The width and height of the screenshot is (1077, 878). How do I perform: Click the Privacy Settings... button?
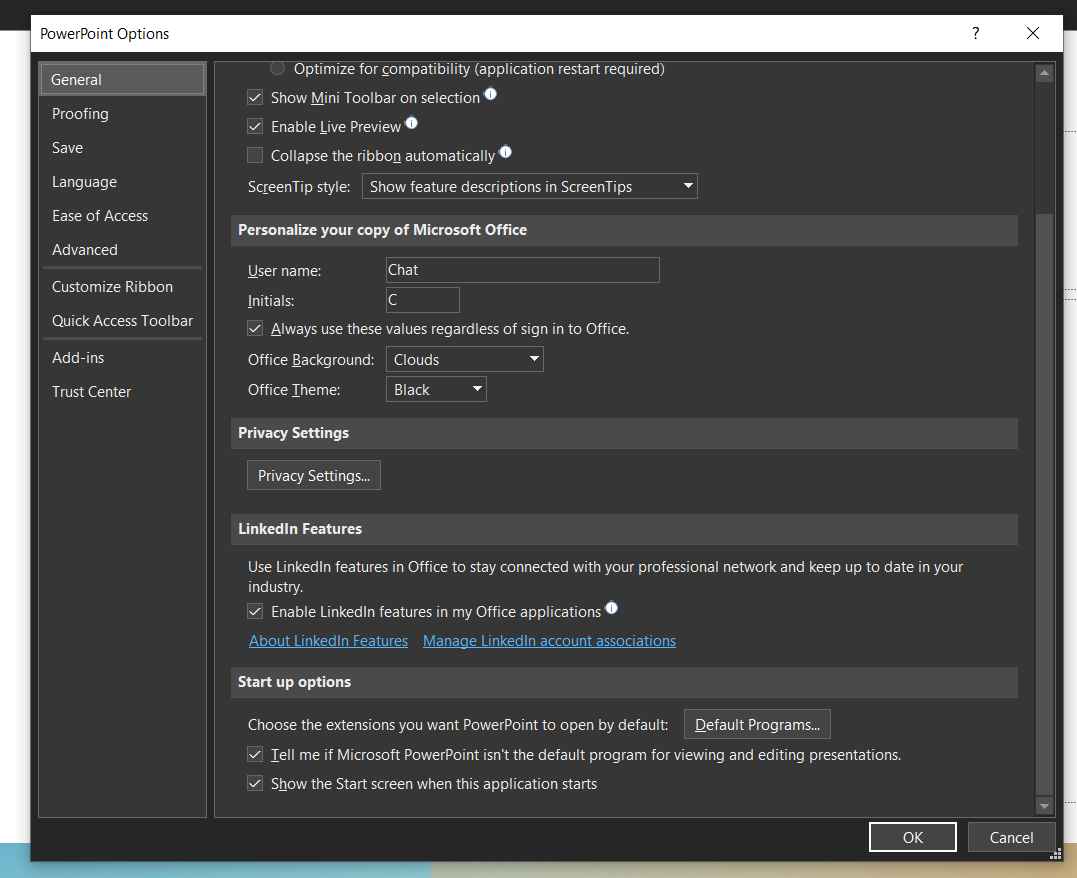[x=314, y=475]
